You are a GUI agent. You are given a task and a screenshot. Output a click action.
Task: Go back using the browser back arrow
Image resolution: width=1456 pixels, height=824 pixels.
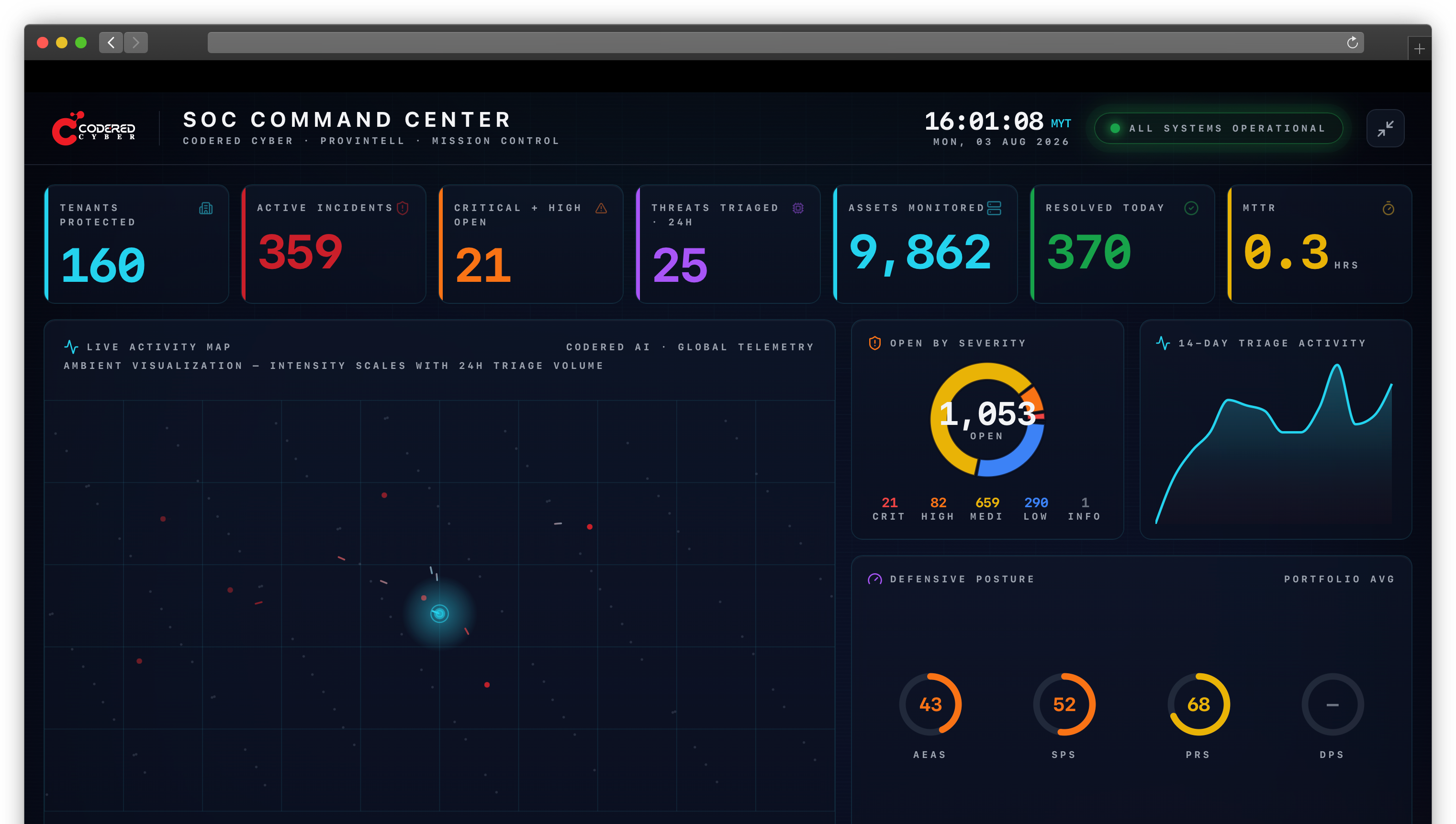tap(111, 43)
